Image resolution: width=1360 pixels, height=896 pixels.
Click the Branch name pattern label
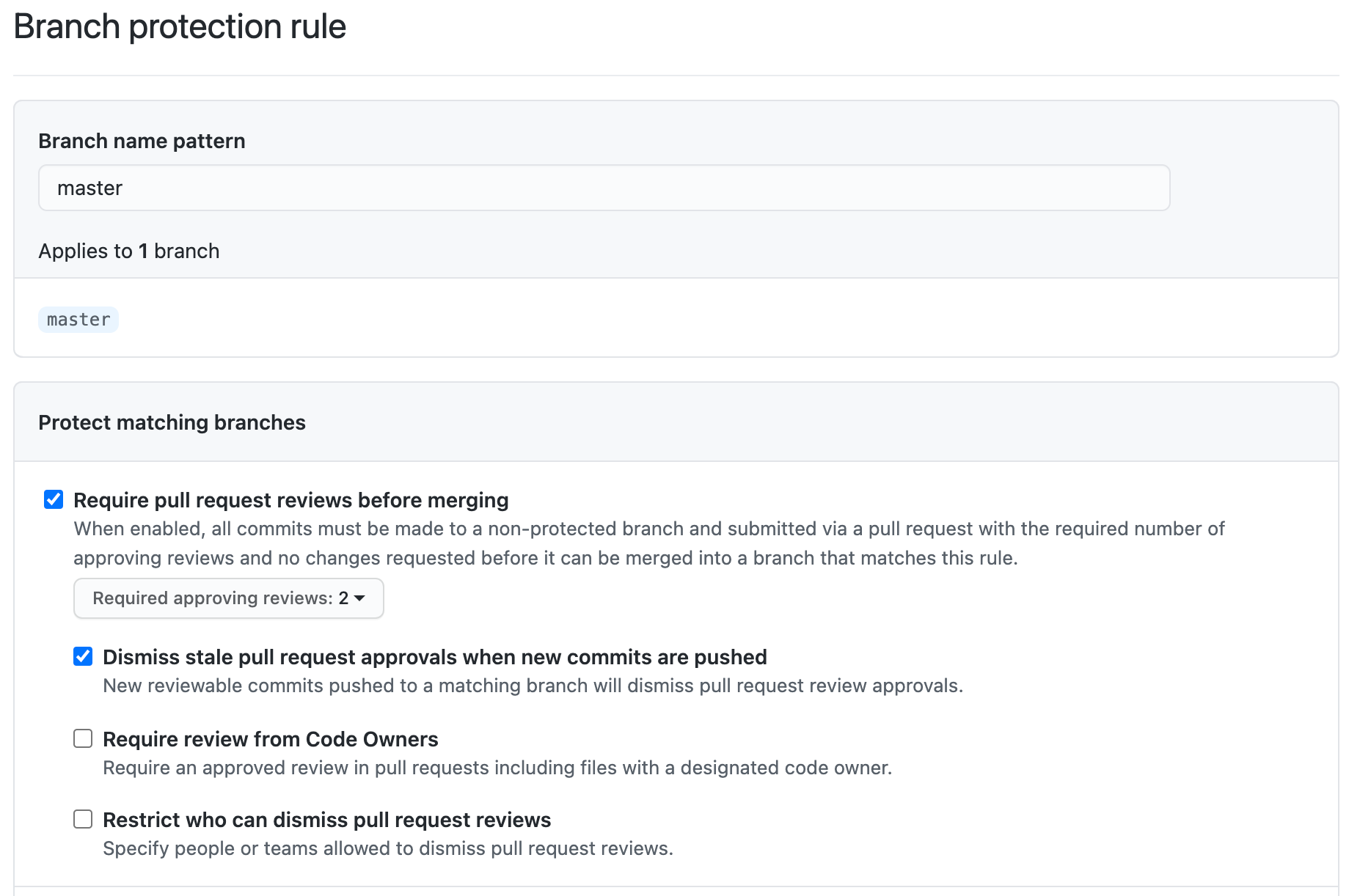coord(142,141)
